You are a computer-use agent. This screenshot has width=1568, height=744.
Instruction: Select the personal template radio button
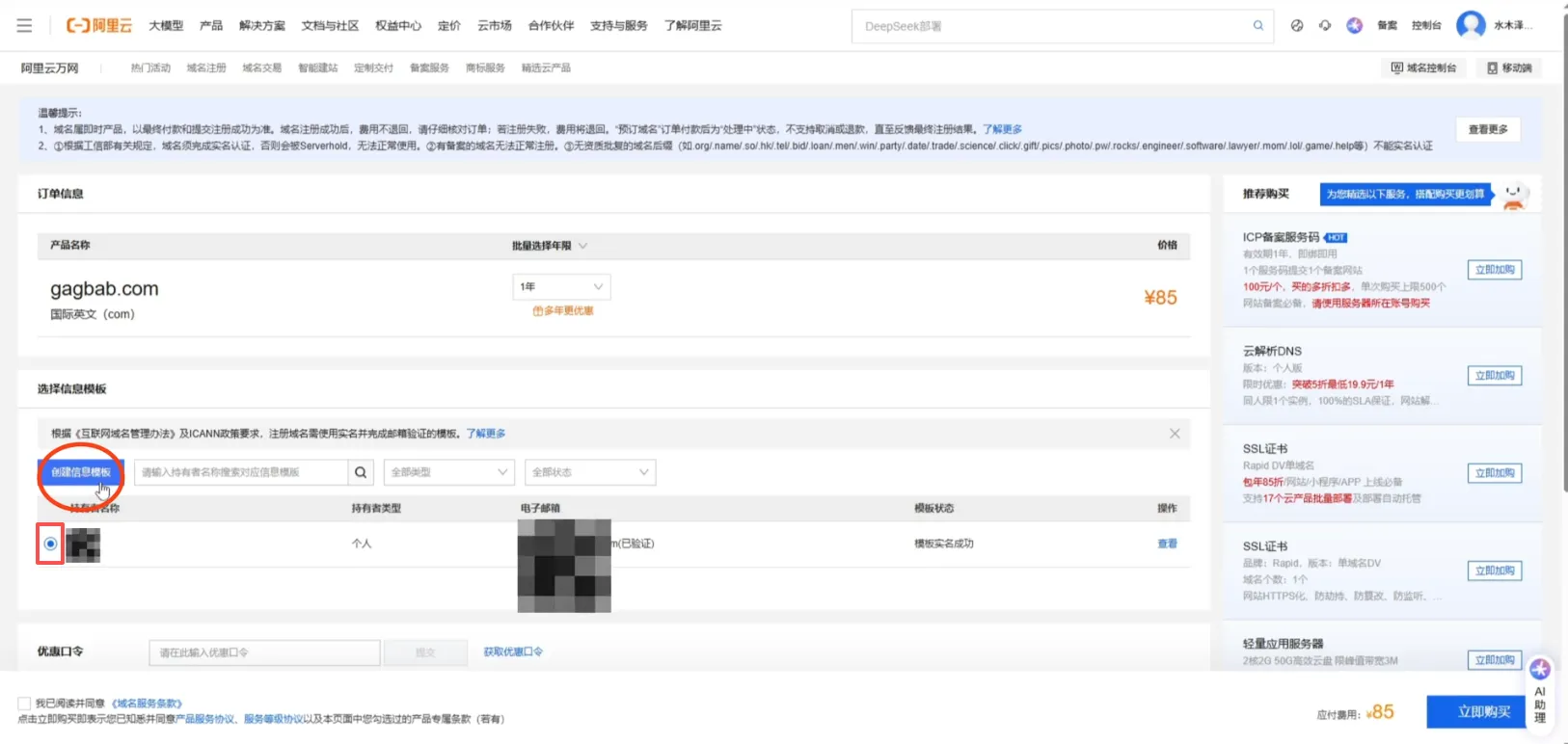(50, 544)
